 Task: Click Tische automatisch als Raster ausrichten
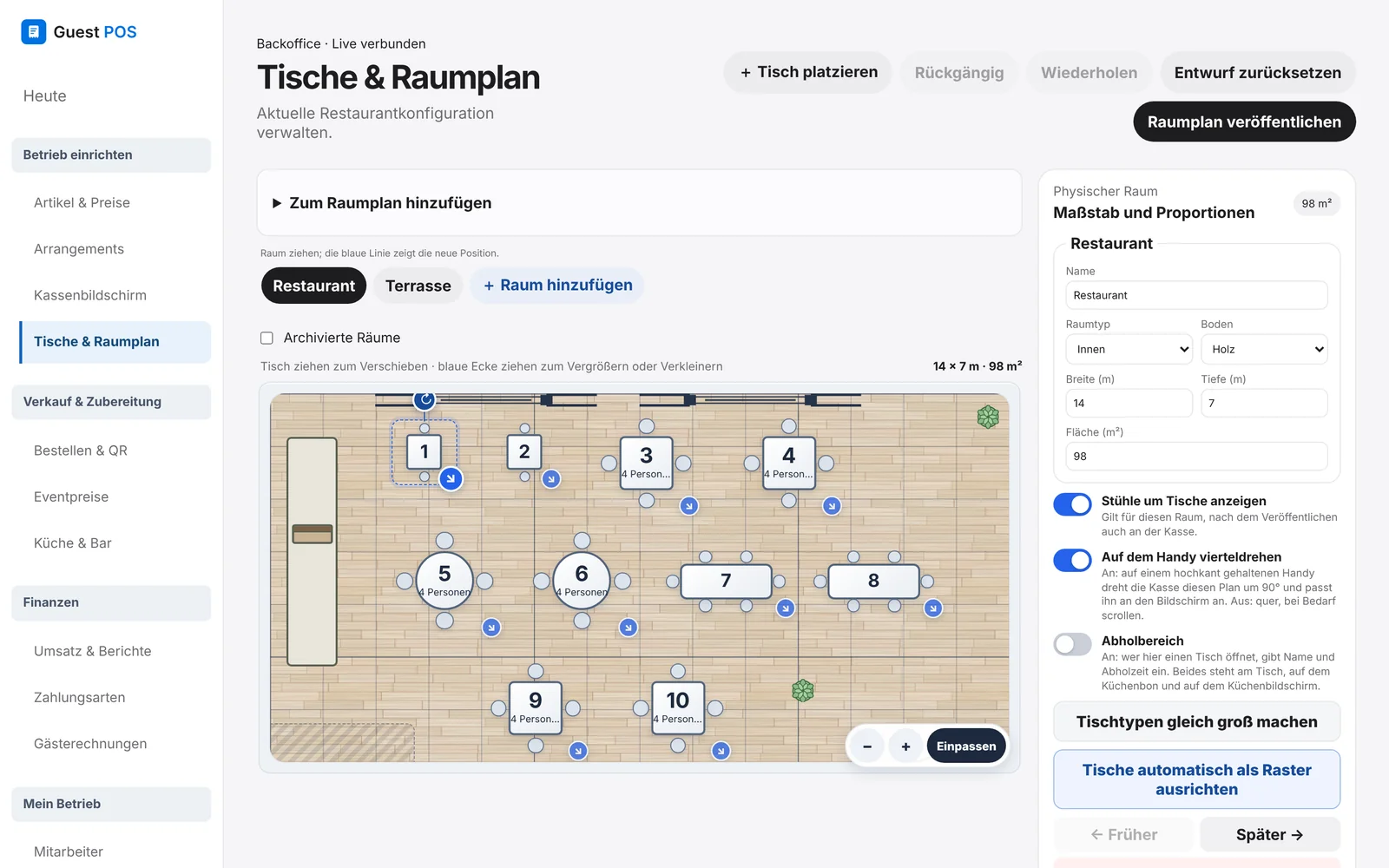[x=1196, y=779]
